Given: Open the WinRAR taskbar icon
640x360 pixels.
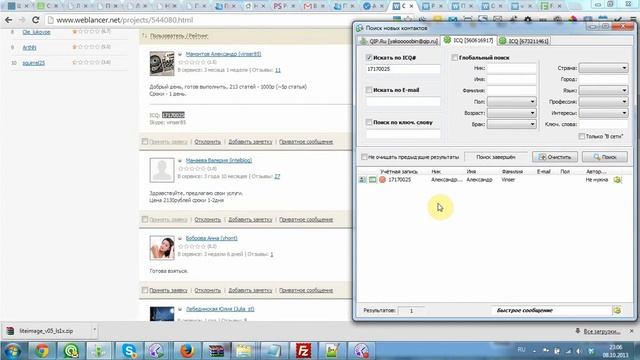Looking at the screenshot, I should coord(216,350).
